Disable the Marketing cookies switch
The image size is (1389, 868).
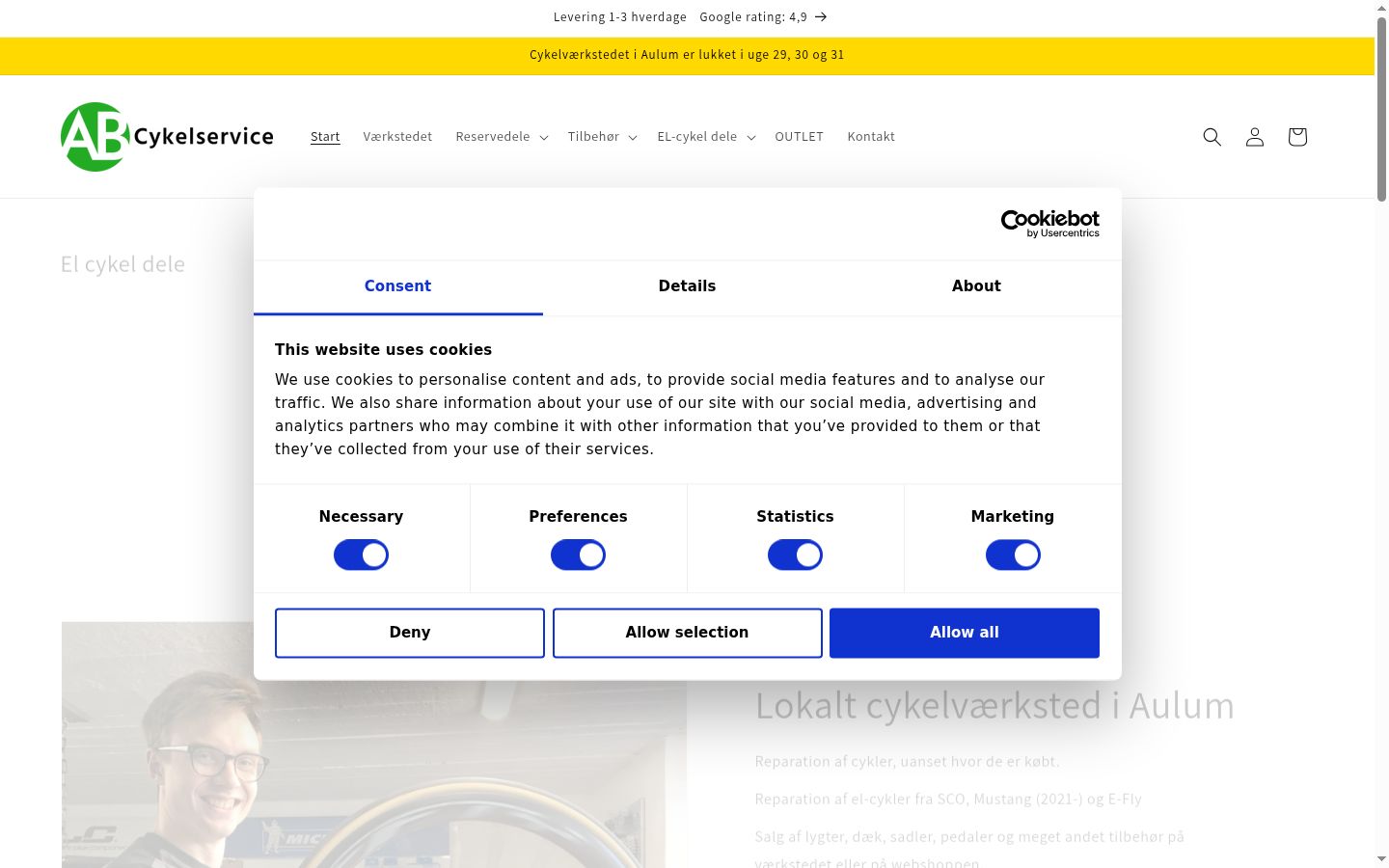click(1013, 555)
